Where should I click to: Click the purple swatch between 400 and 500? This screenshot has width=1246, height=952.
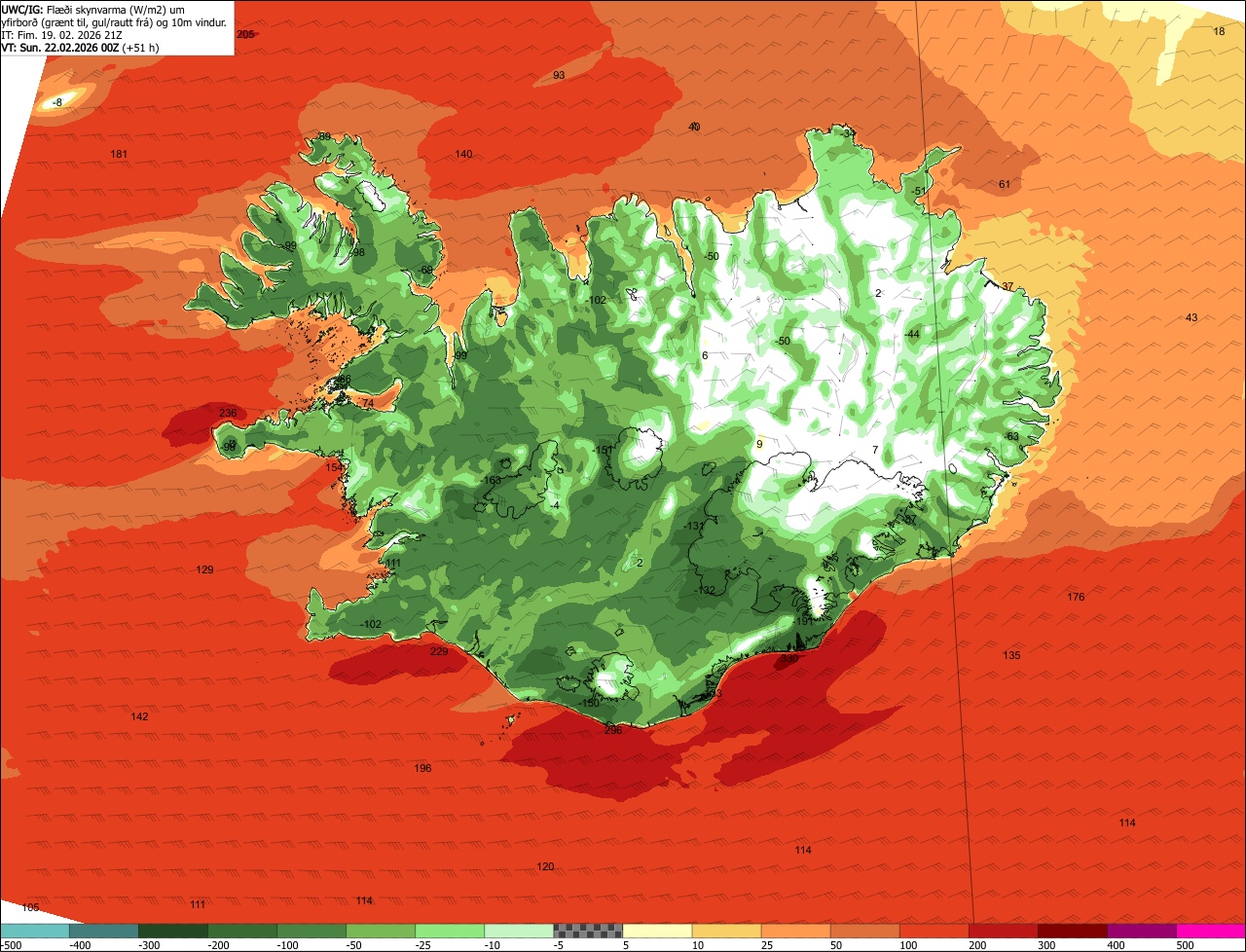pyautogui.click(x=1140, y=931)
